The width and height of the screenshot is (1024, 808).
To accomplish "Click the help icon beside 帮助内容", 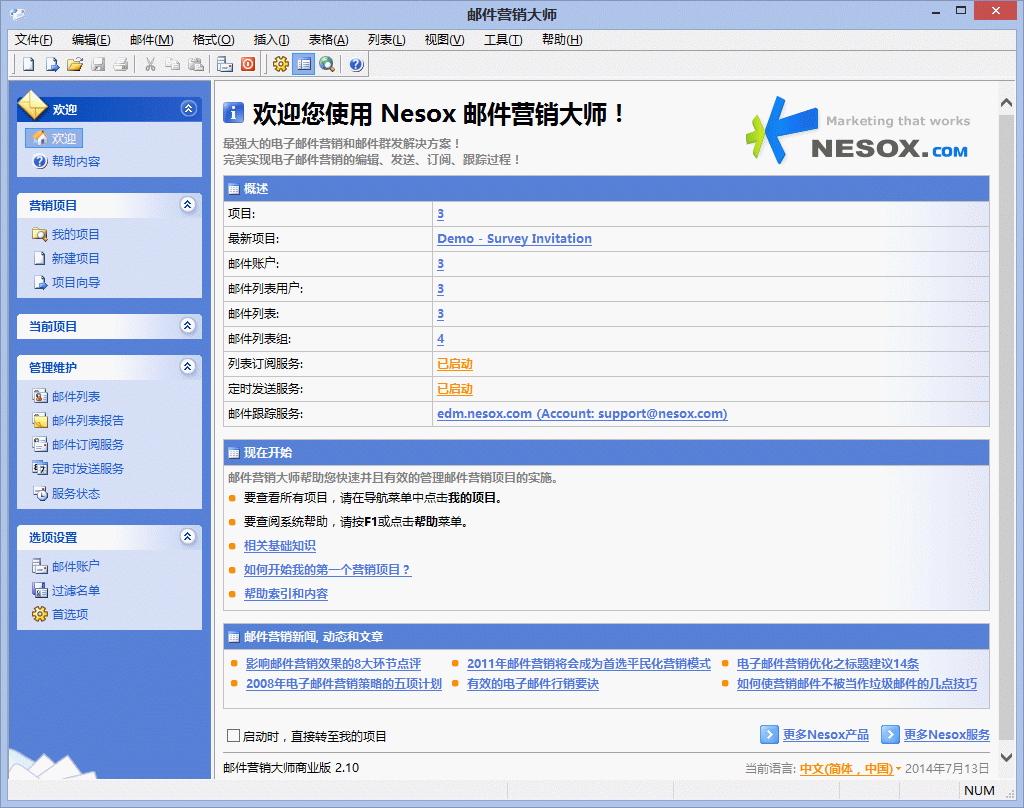I will point(40,161).
